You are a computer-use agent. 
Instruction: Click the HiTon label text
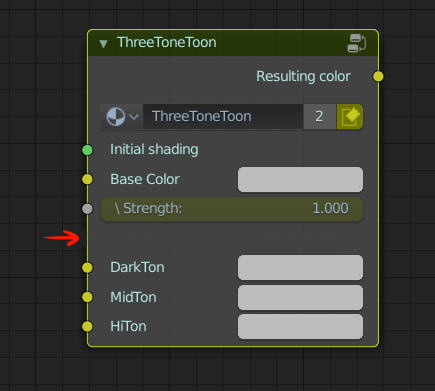coord(128,326)
